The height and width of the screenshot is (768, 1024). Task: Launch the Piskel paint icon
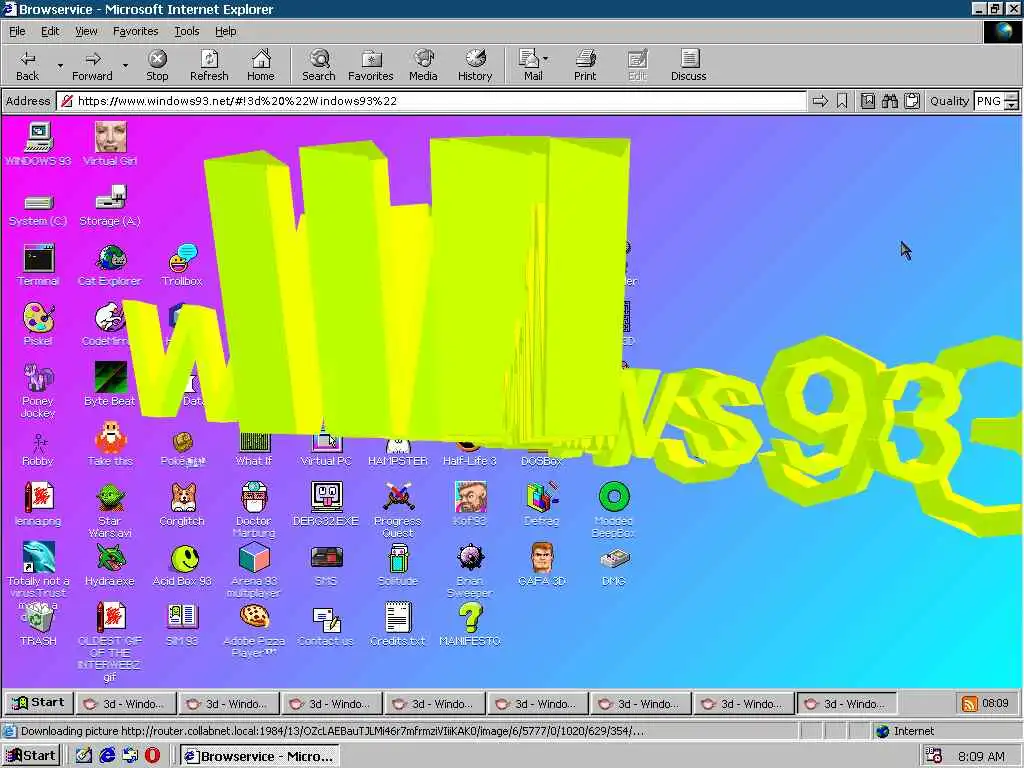38,325
